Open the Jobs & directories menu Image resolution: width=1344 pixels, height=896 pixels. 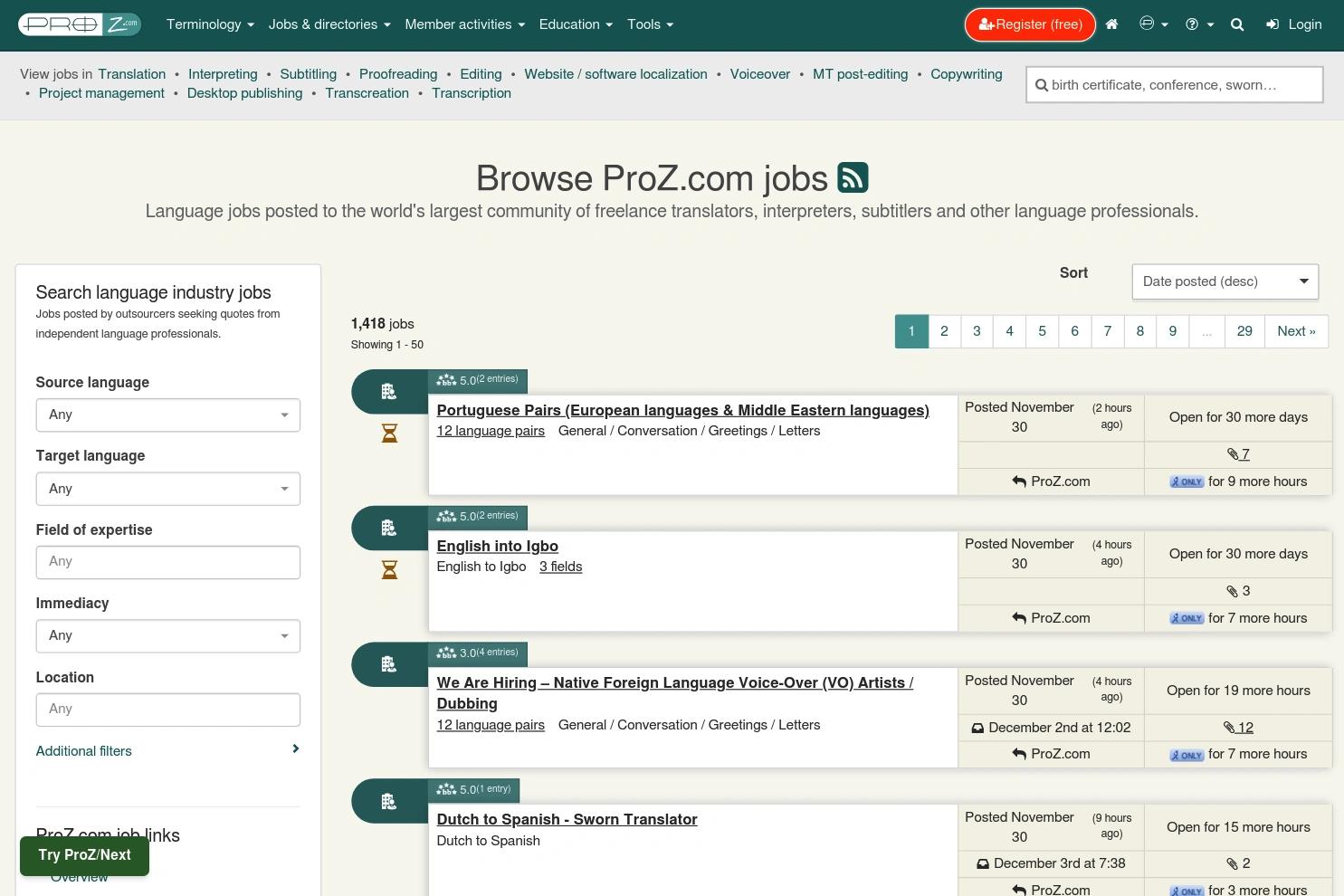coord(329,24)
